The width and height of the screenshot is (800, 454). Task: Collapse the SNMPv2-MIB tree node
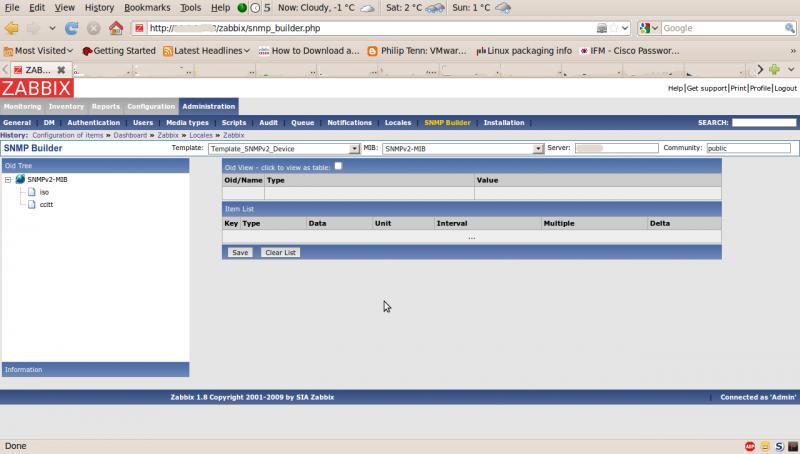point(8,180)
